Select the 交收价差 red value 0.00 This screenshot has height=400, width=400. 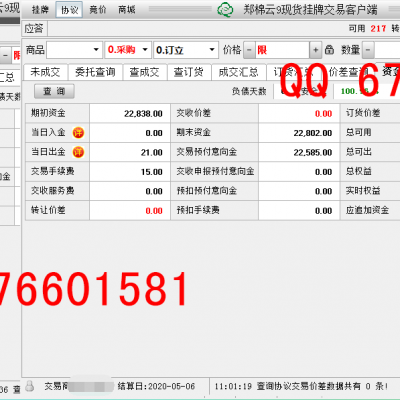click(323, 114)
